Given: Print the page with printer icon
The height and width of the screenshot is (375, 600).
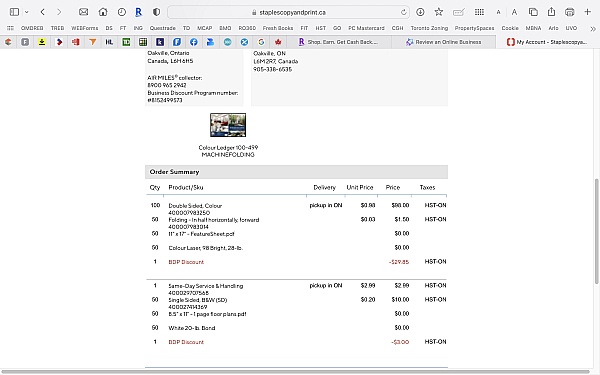Looking at the screenshot, I should (570, 12).
